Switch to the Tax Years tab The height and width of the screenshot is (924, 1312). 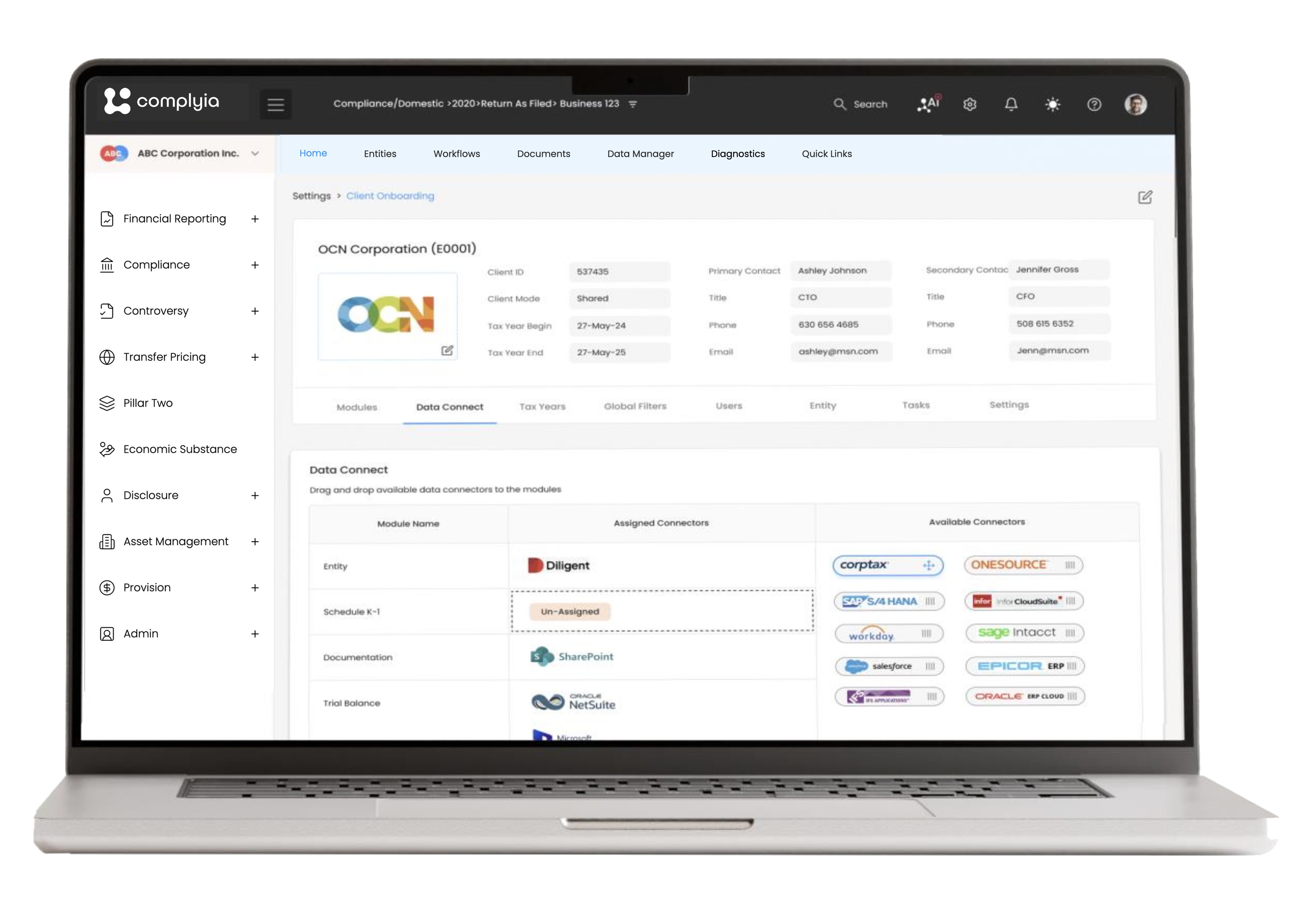pos(542,406)
